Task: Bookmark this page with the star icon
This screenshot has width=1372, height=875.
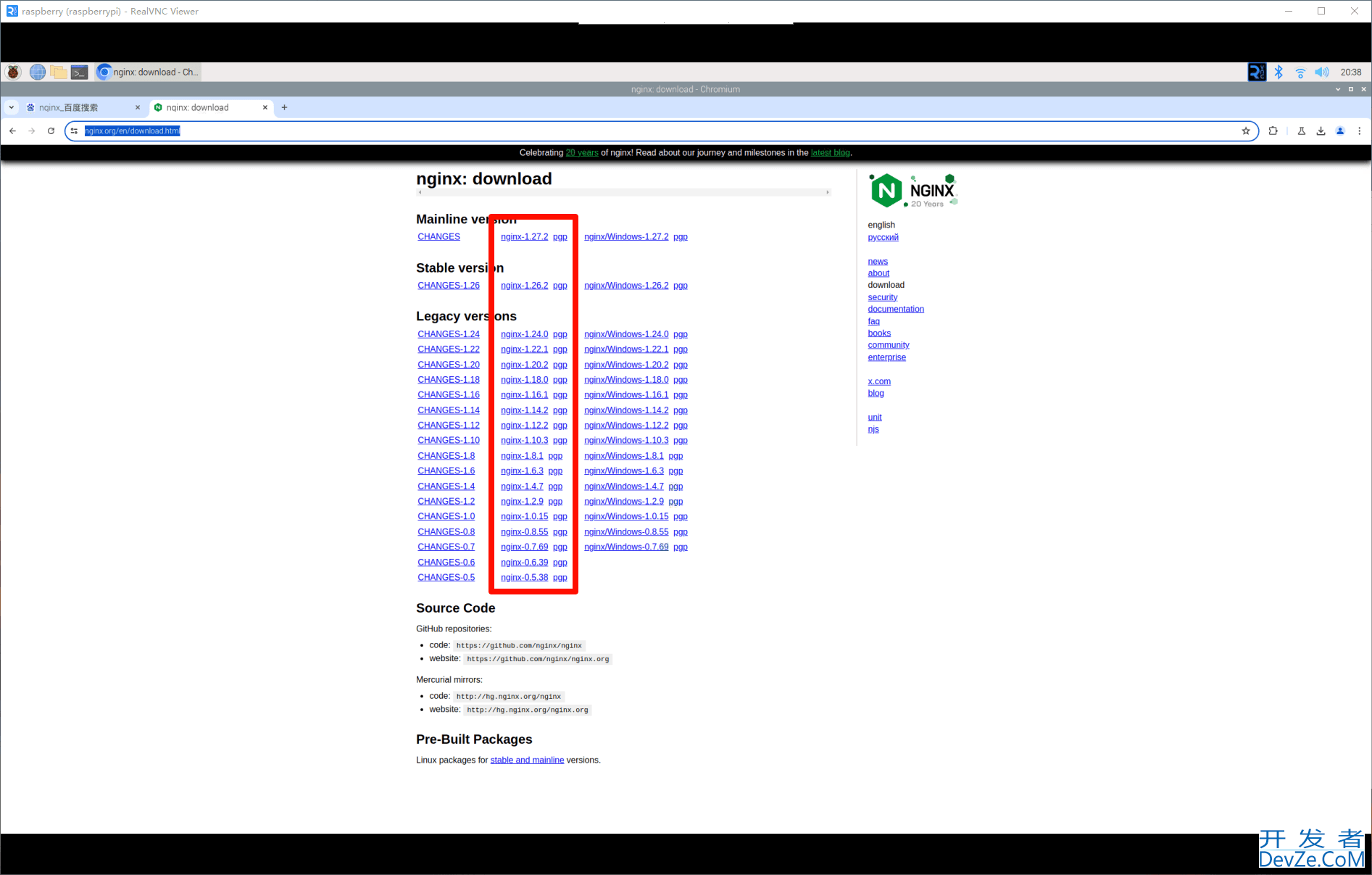Action: (x=1246, y=130)
